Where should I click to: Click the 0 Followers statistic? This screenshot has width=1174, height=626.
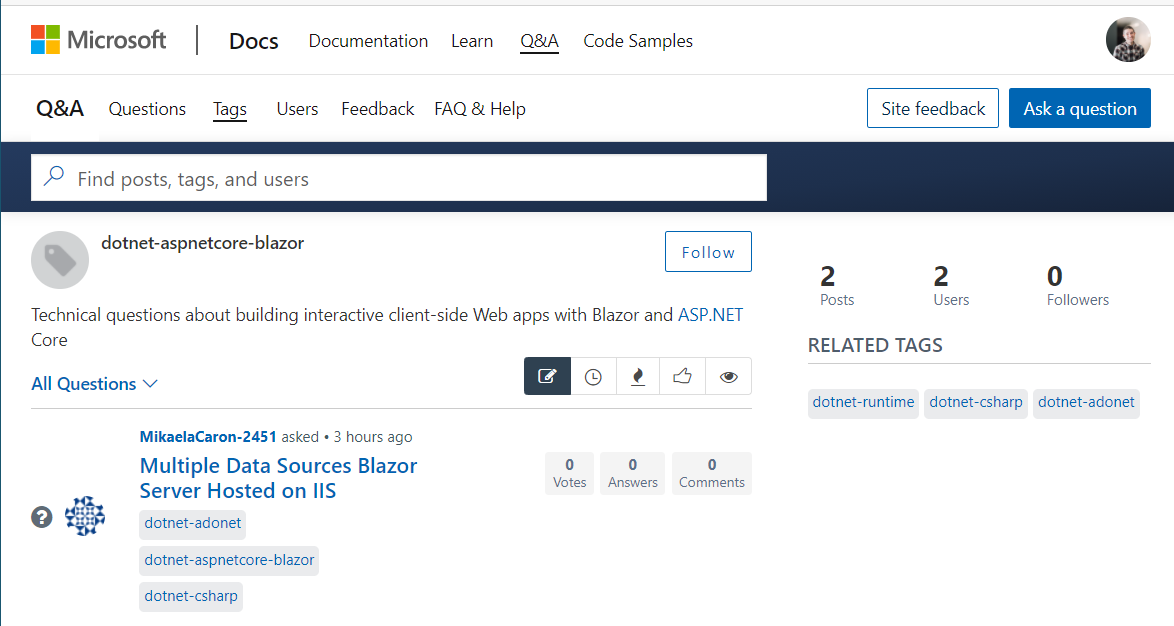coord(1077,286)
